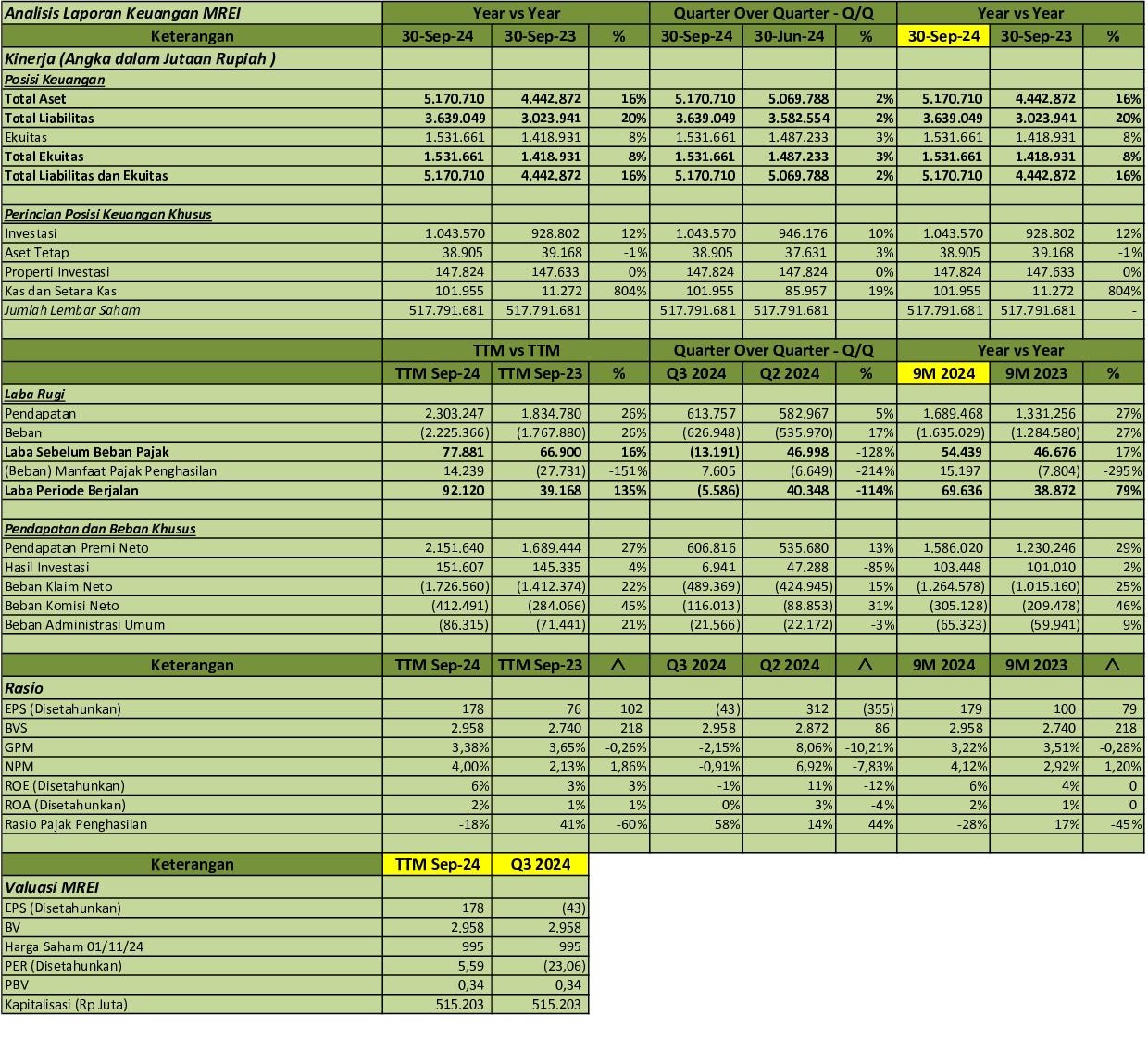This screenshot has width=1148, height=1040.
Task: Click EPS delta value (355)
Action: [878, 708]
